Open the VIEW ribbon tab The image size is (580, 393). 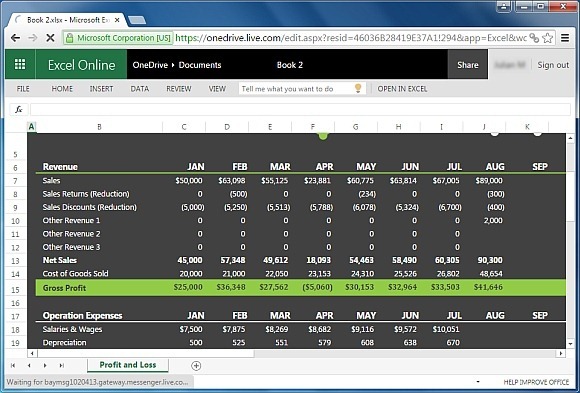(x=217, y=89)
